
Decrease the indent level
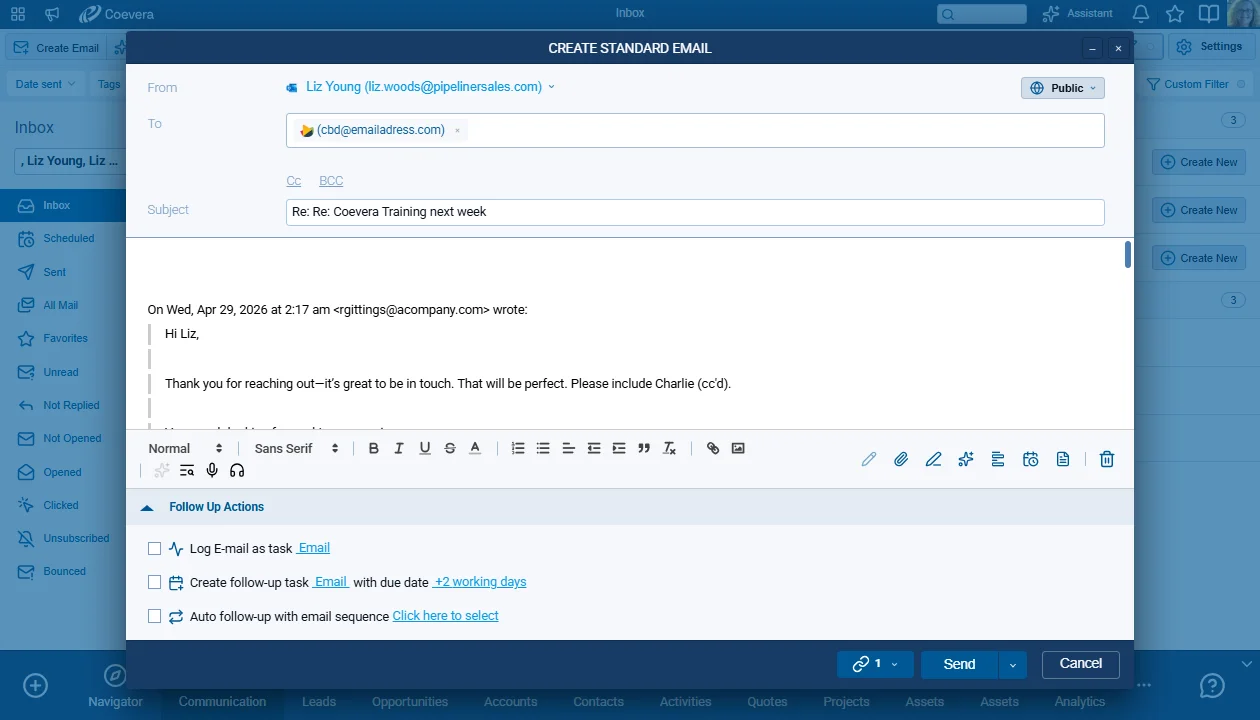click(594, 448)
